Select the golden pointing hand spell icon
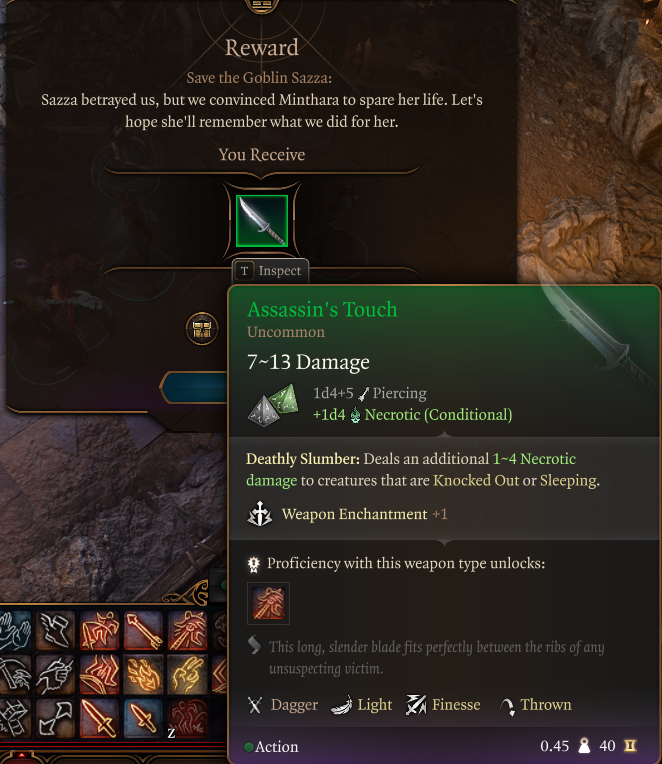 [187, 675]
